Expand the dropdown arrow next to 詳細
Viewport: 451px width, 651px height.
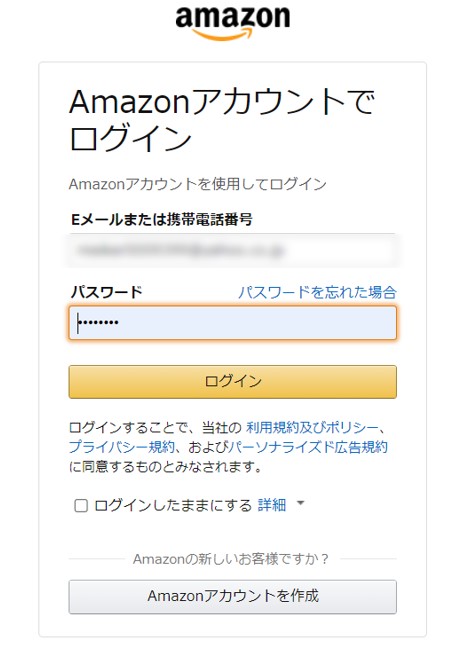(300, 503)
